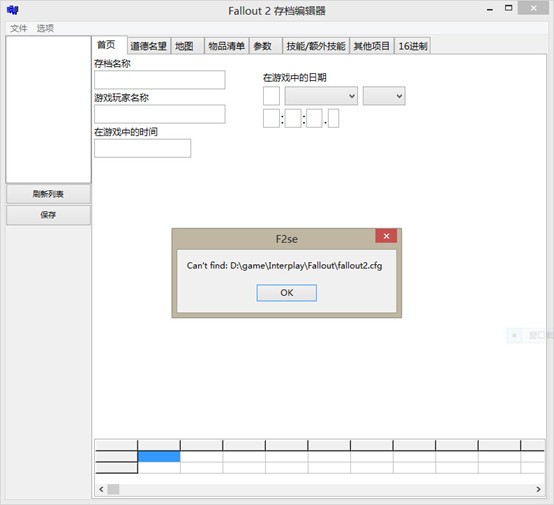Click the right arrow of horizontal scrollbar
This screenshot has width=554, height=505.
538,489
